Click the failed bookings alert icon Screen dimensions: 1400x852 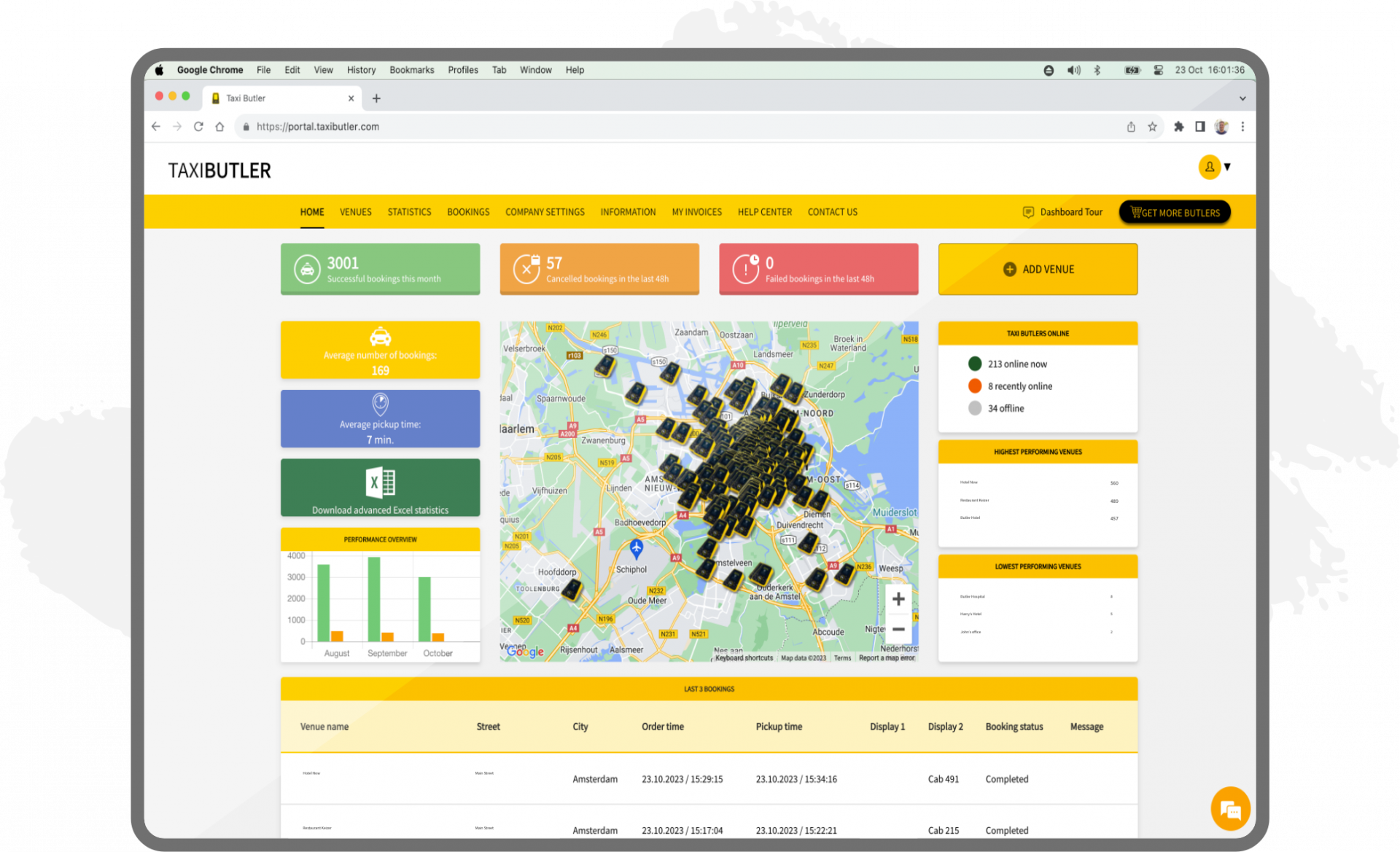(746, 269)
